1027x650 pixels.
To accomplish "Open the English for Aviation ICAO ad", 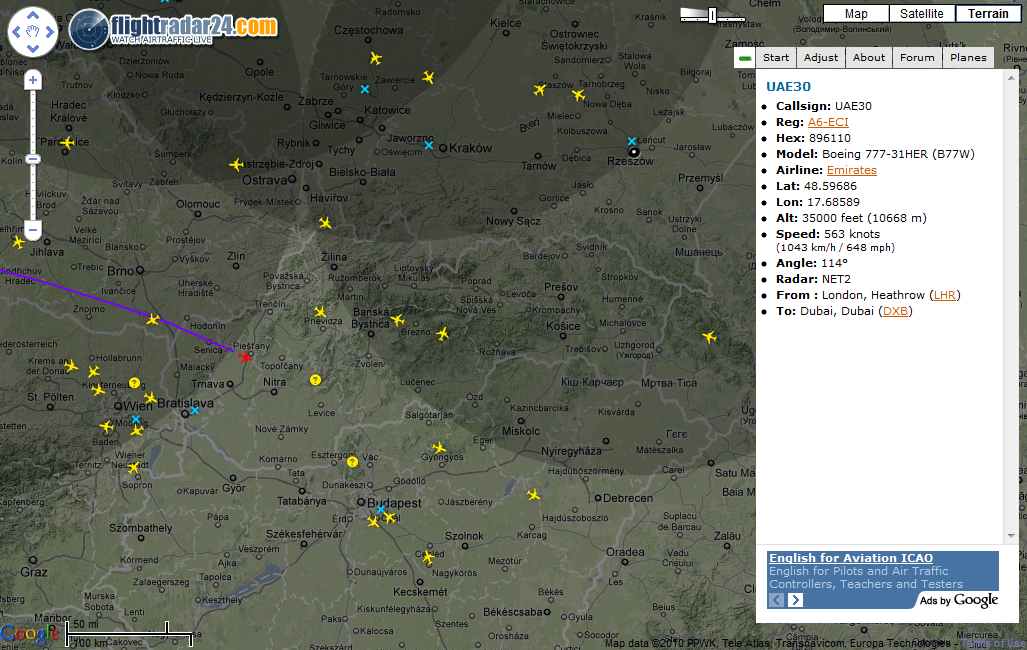I will pos(851,558).
